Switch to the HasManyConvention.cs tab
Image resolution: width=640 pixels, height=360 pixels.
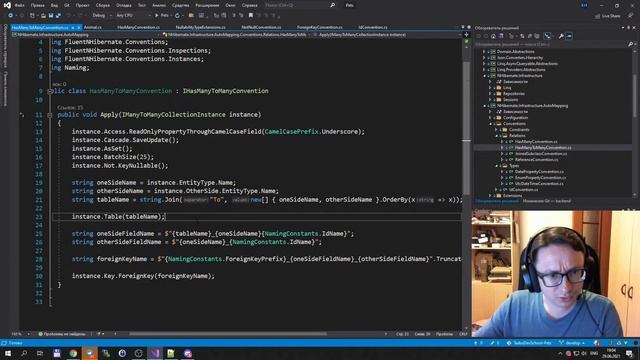(x=139, y=27)
